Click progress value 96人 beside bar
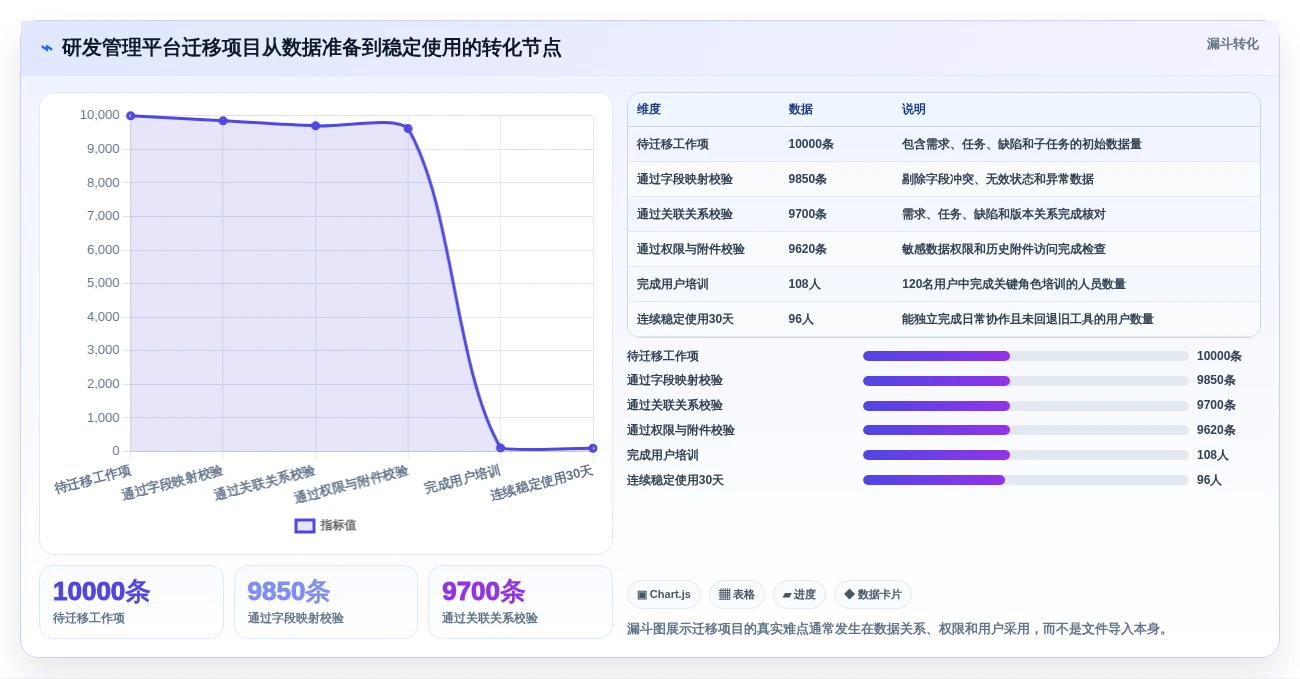Screen dimensions: 1300x679 1209,480
